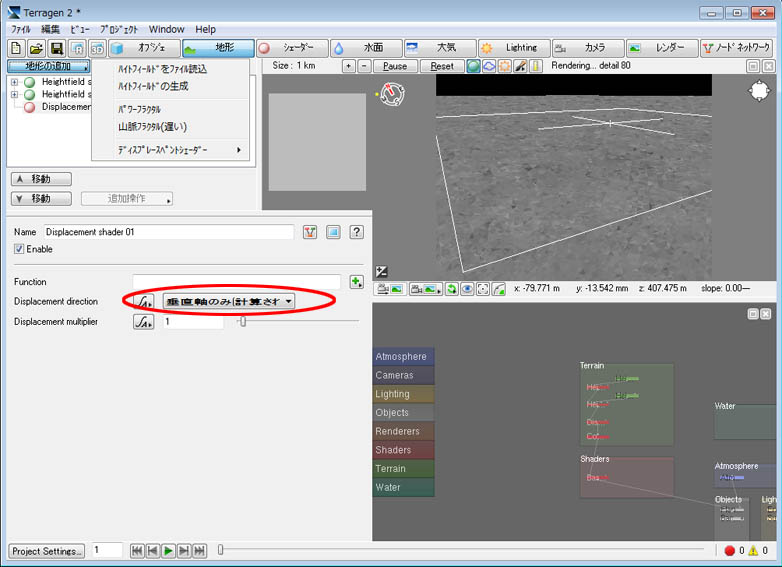The height and width of the screenshot is (567, 782).
Task: Click the blue preview window icon beside Name
Action: [333, 232]
